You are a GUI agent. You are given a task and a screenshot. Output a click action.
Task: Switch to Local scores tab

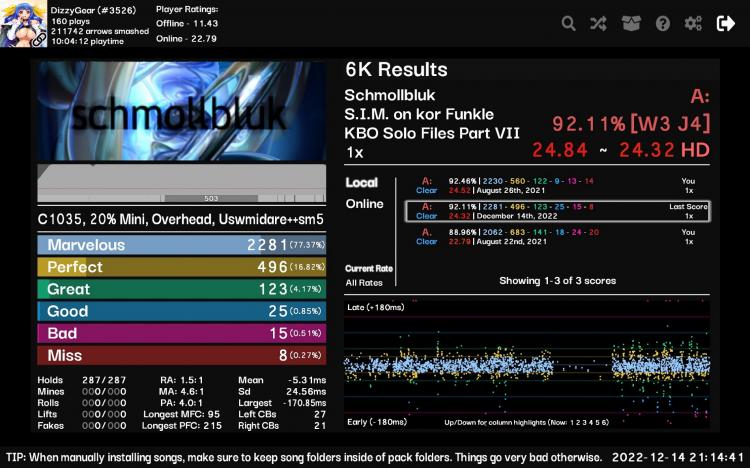[362, 182]
